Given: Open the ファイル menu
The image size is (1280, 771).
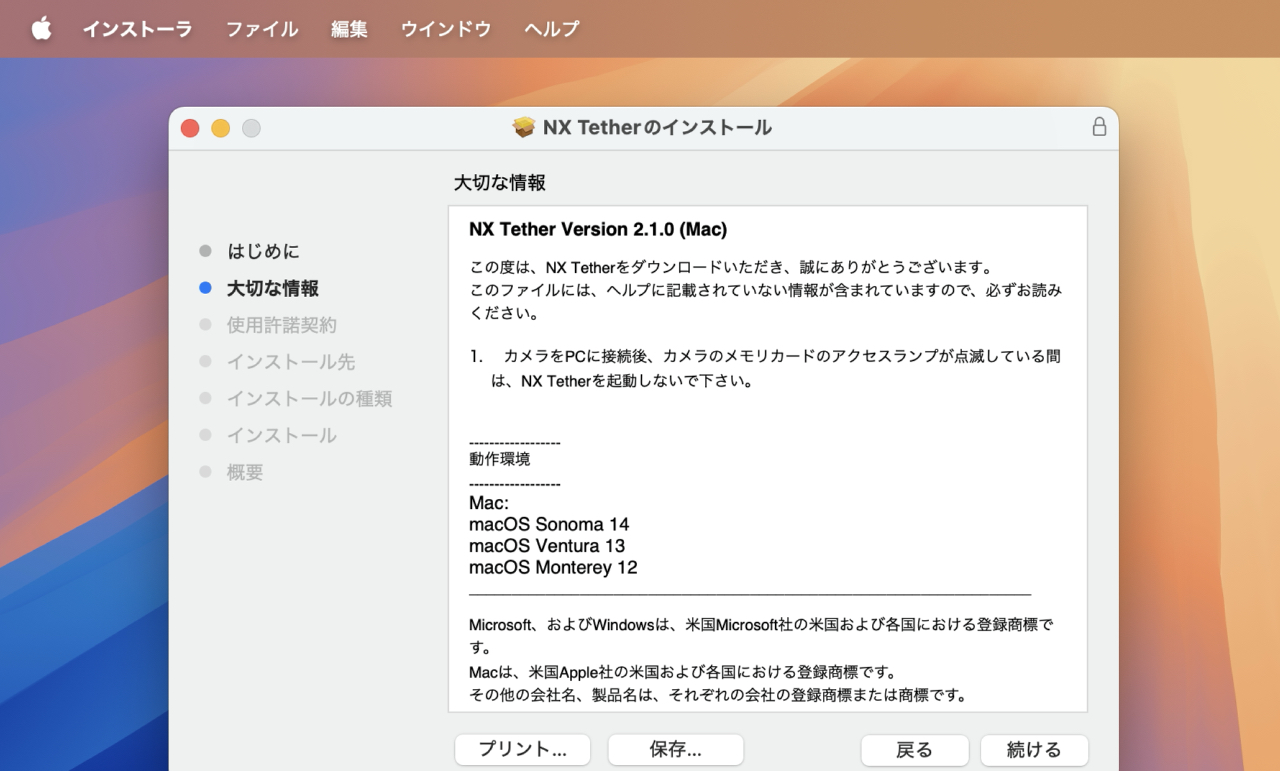Looking at the screenshot, I should click(x=262, y=29).
